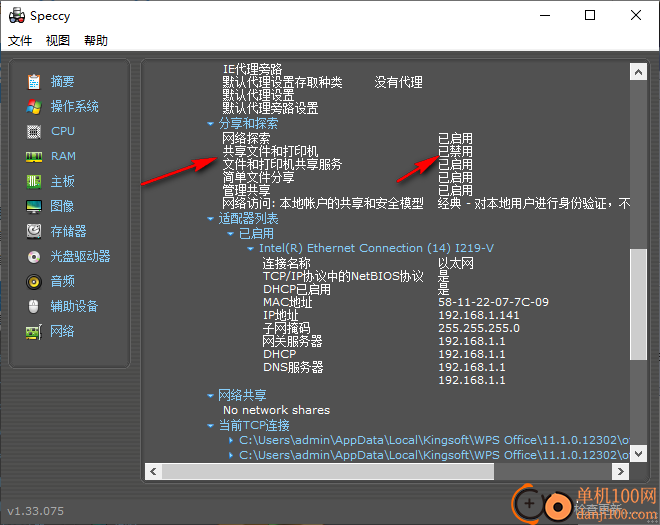Click the 共享文件和打印机 row
Viewport: 660px width, 525px height.
click(x=347, y=151)
